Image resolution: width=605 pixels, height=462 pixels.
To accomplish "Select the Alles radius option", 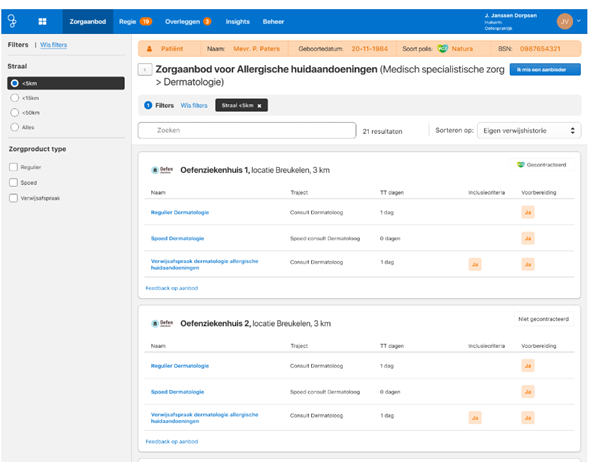I will click(x=14, y=127).
